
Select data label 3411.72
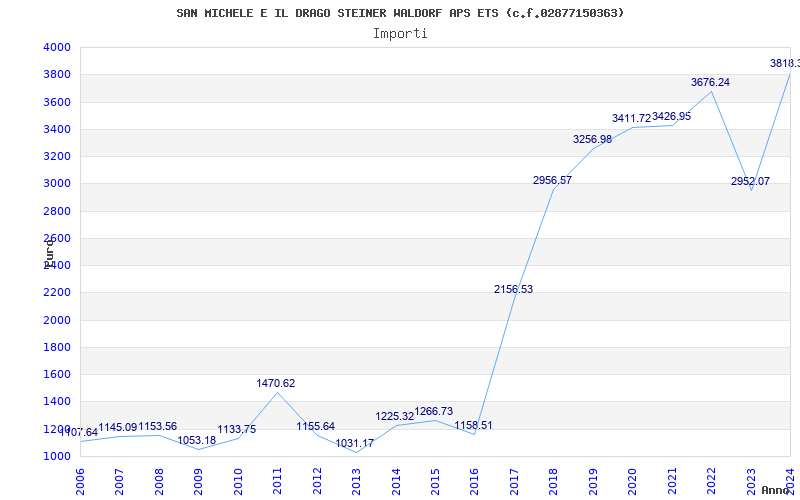click(632, 118)
